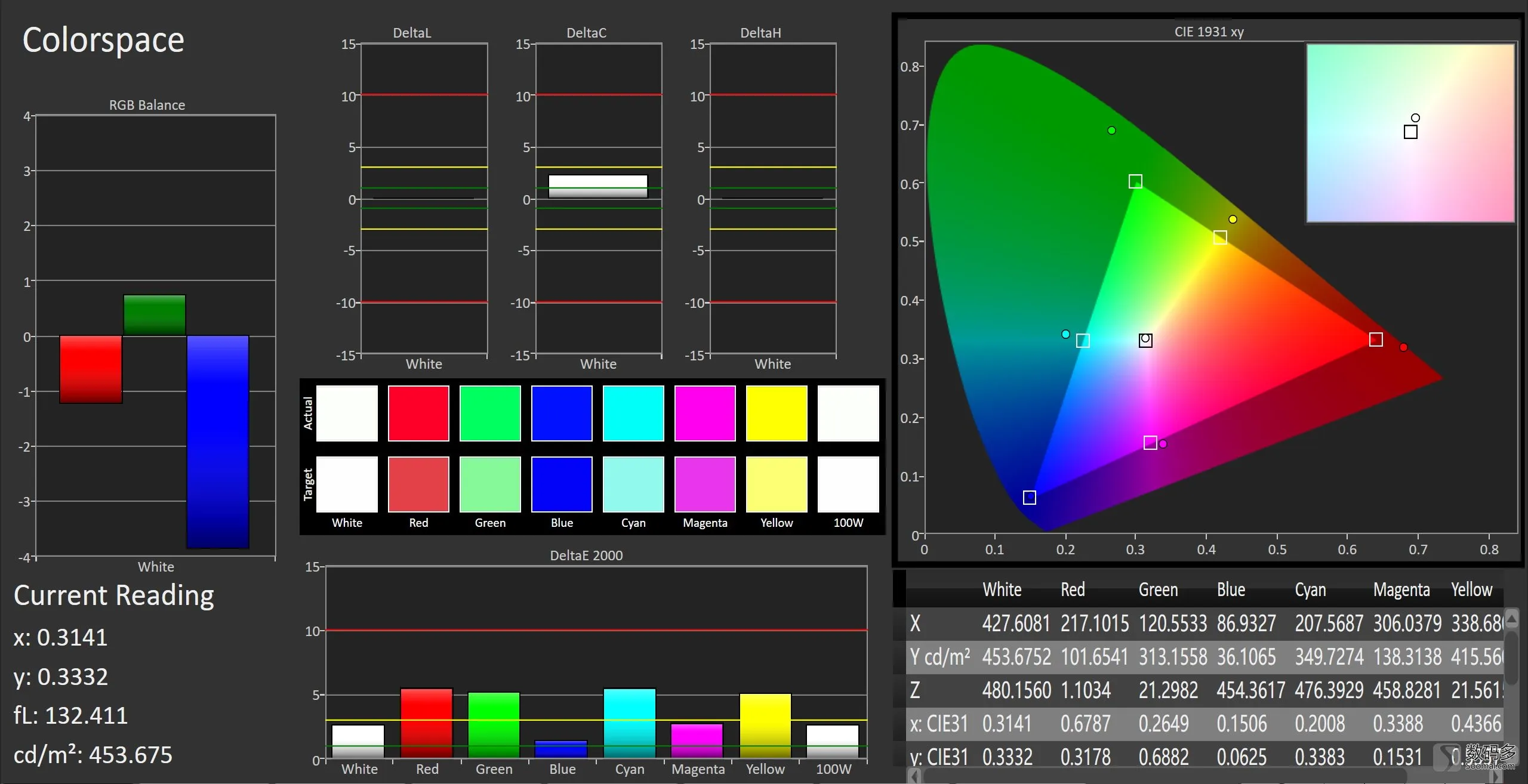Select the Actual Red color swatch
This screenshot has height=784, width=1528.
point(418,413)
